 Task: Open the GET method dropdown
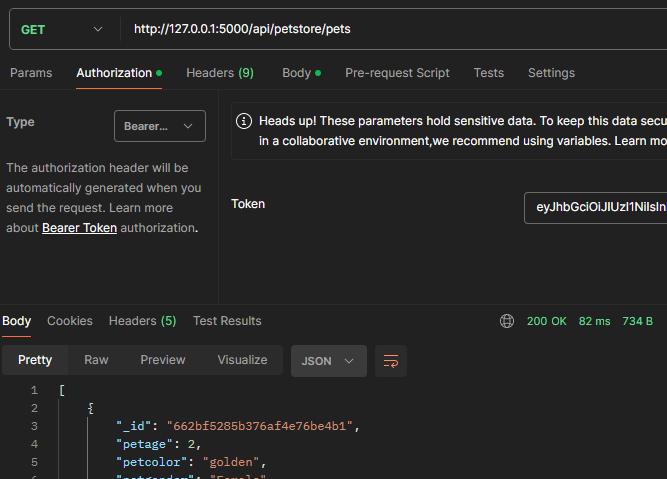point(62,29)
